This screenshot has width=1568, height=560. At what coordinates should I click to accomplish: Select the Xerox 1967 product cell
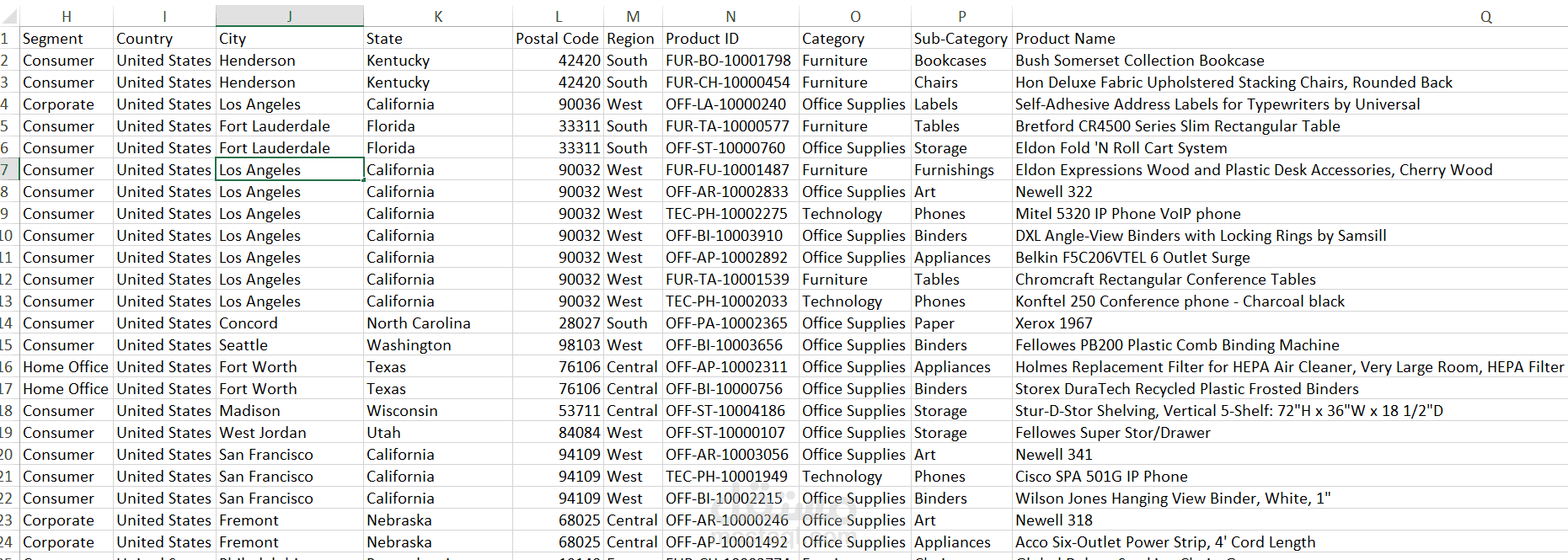[1053, 323]
